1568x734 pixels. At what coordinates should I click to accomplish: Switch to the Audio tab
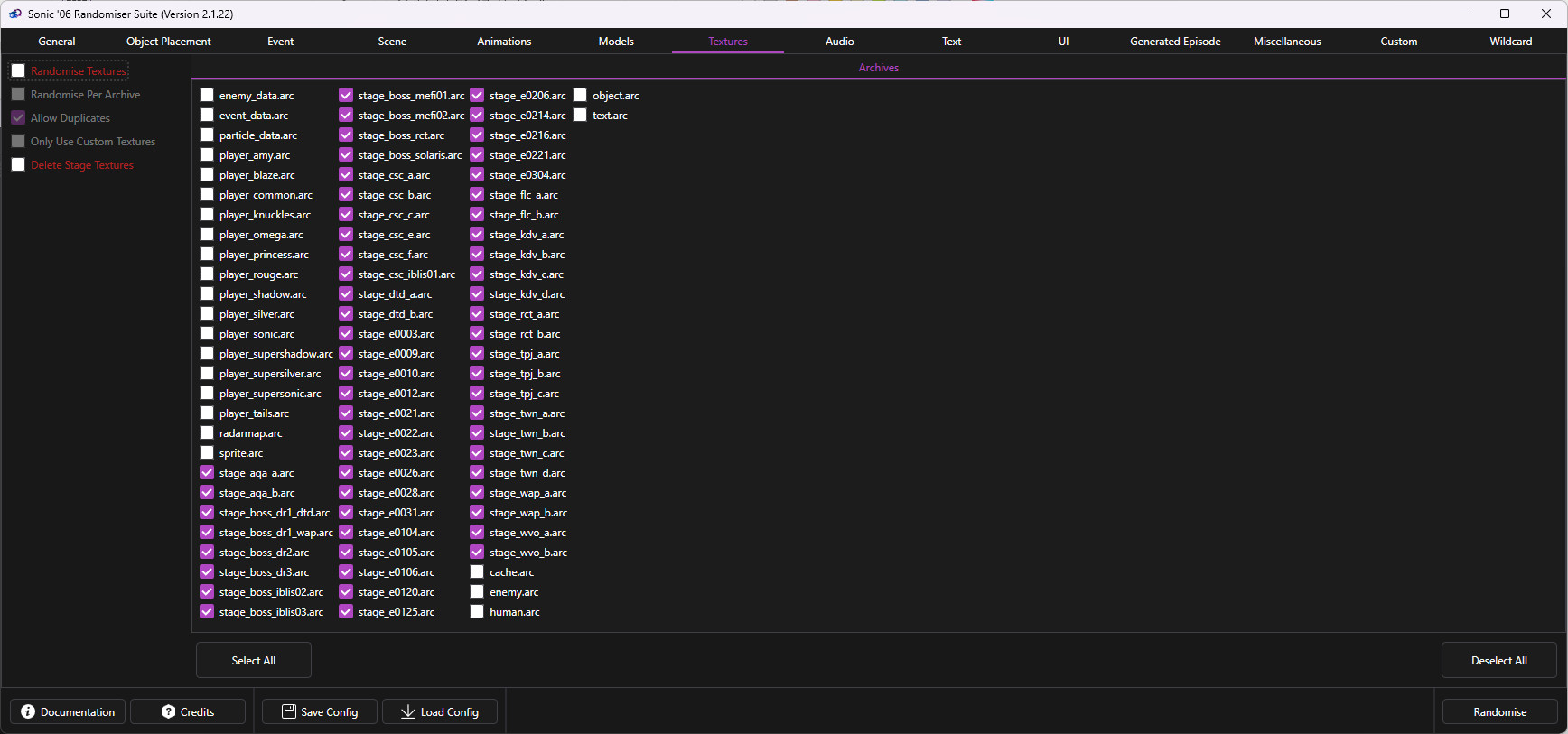click(839, 42)
